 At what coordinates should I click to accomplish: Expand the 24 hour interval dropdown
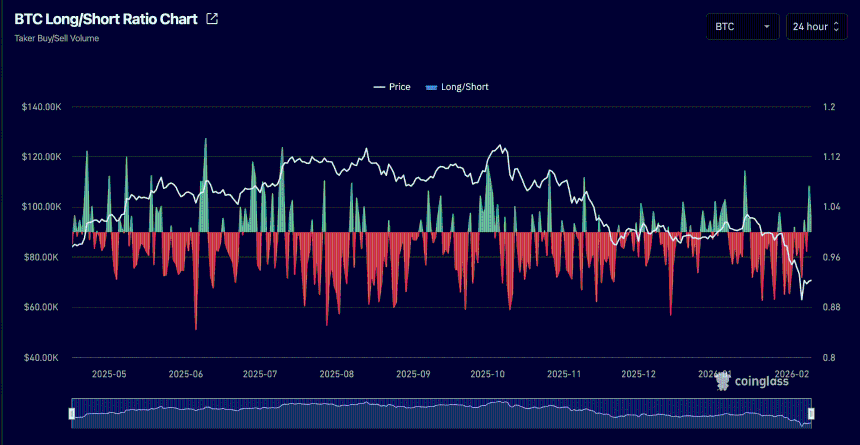pos(817,27)
